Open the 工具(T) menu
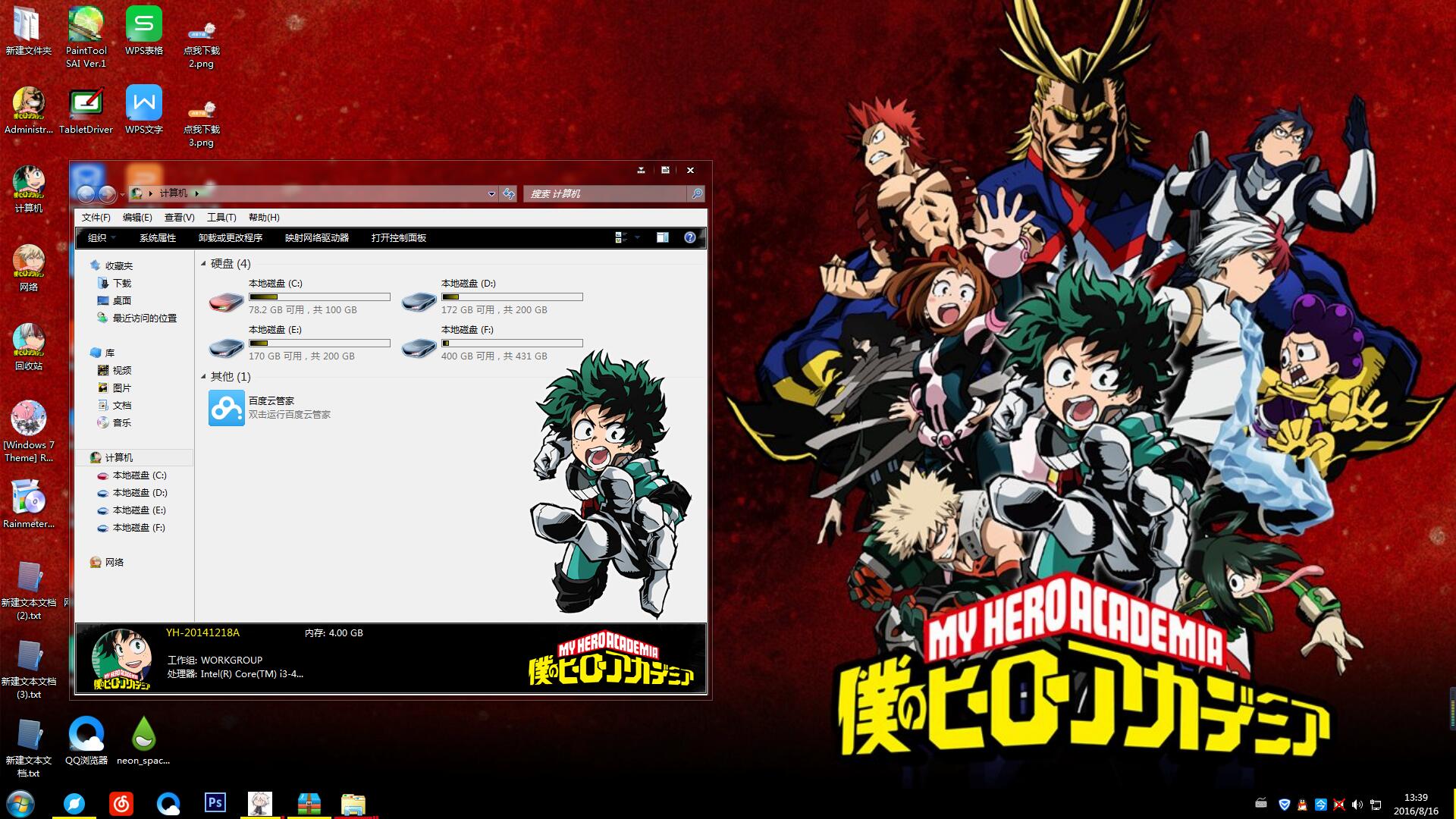 [x=221, y=218]
